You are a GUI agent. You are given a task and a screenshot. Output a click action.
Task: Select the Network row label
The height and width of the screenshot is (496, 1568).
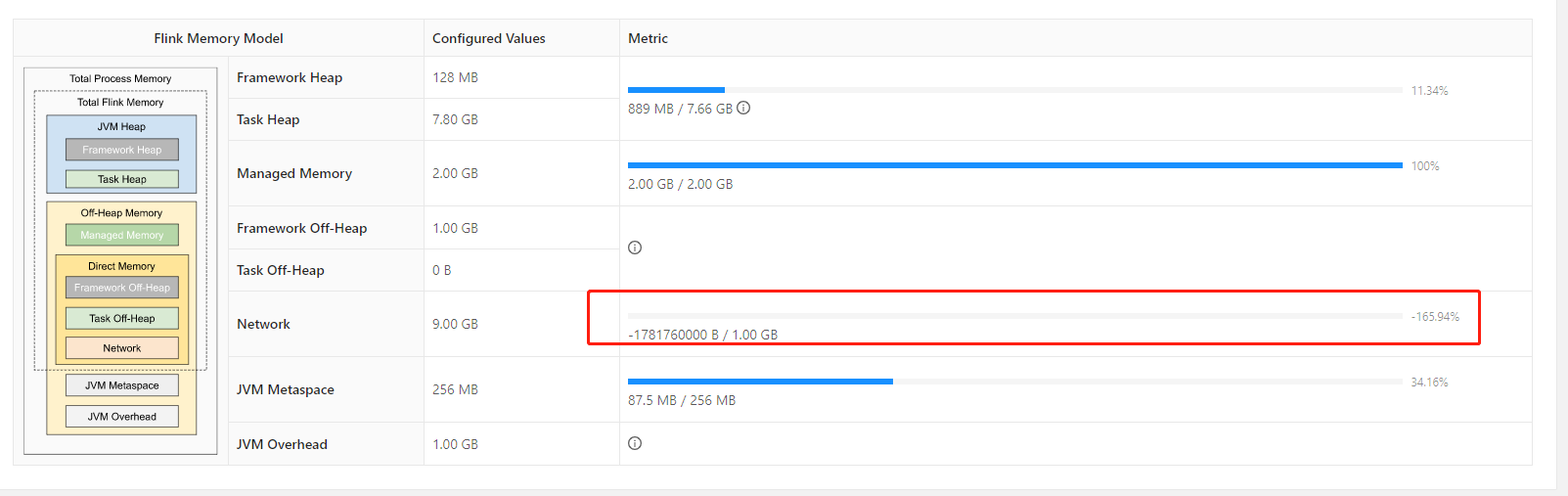(x=263, y=324)
